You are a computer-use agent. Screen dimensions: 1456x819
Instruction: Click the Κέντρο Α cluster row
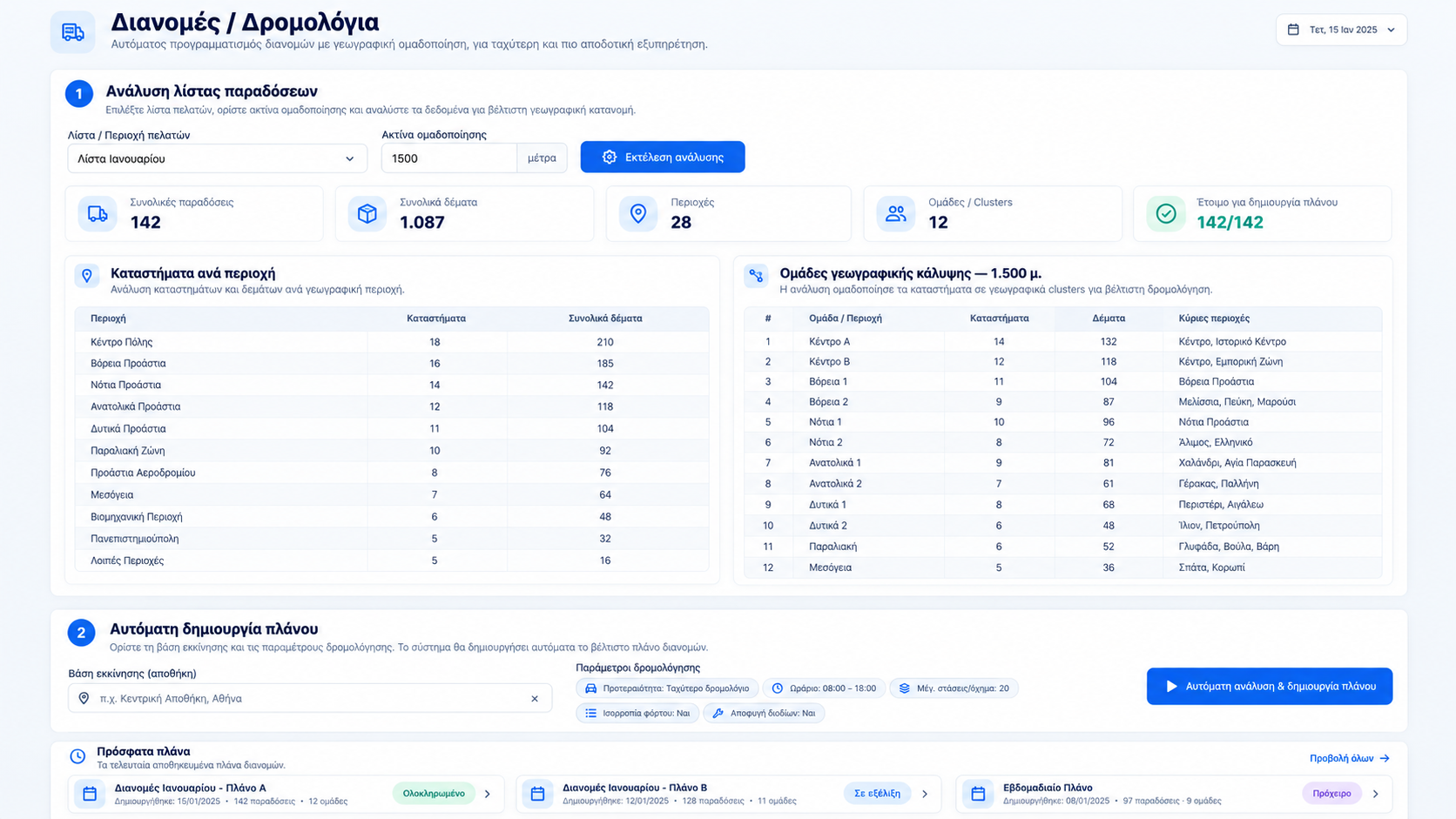coord(1062,342)
